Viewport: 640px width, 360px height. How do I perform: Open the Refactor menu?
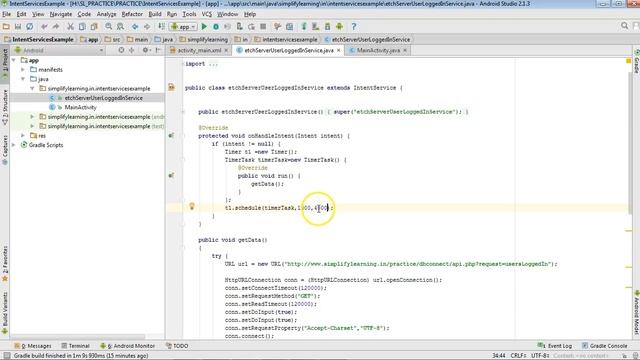coord(132,14)
